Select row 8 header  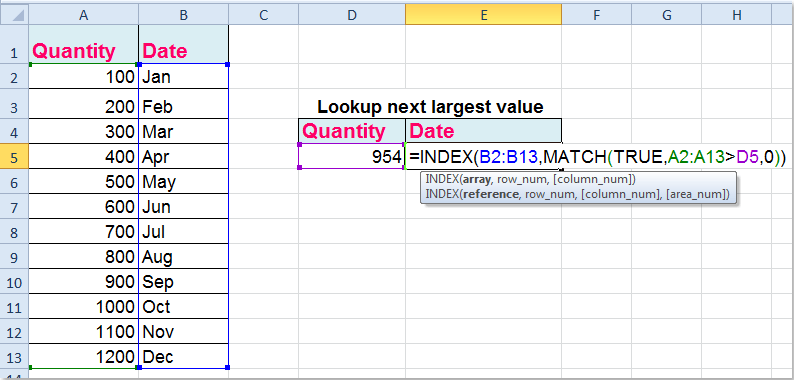[x=14, y=232]
